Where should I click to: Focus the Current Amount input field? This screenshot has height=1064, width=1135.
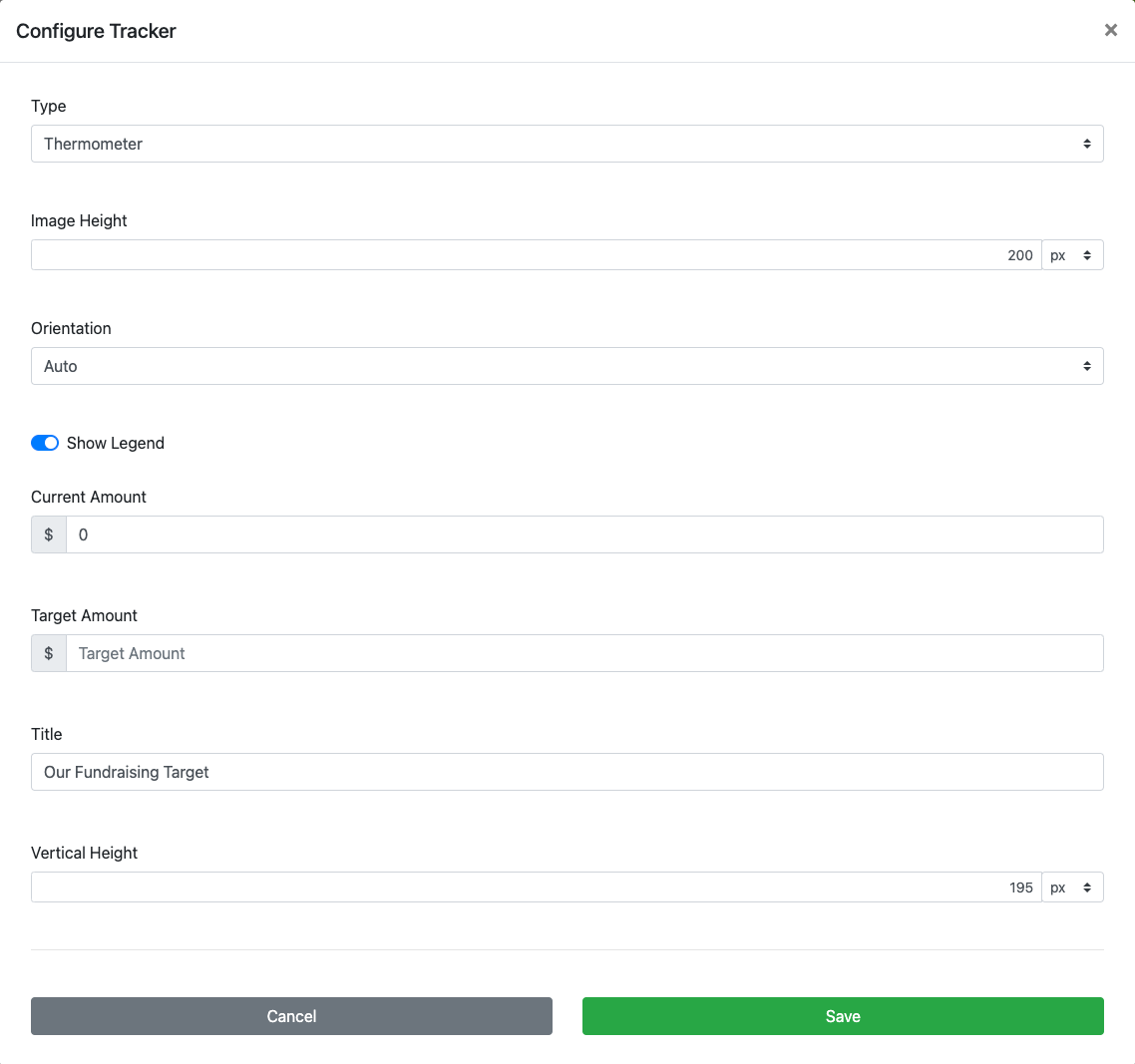tap(584, 534)
